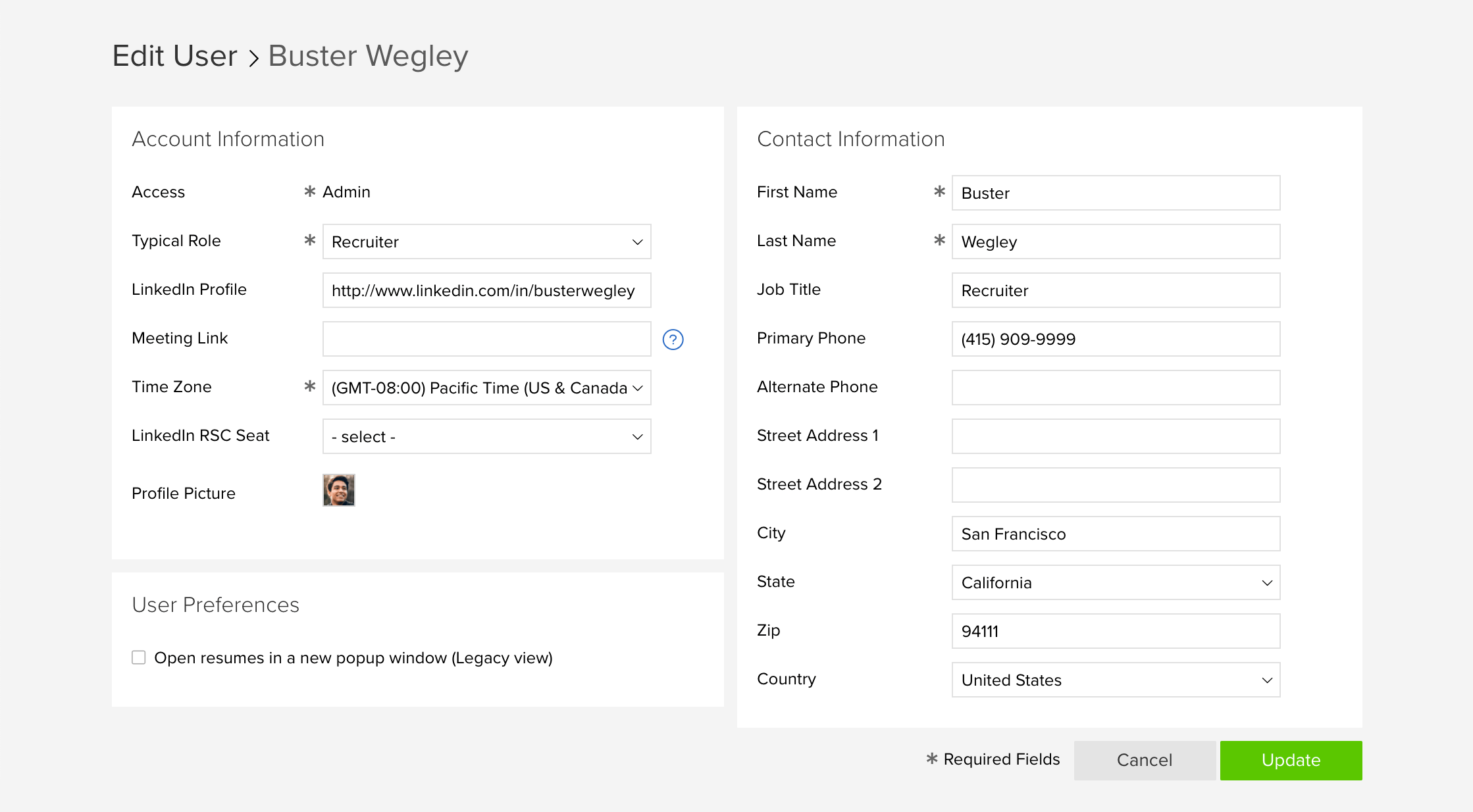1473x812 pixels.
Task: Enable Open resumes in new popup window checkbox
Action: coord(138,657)
